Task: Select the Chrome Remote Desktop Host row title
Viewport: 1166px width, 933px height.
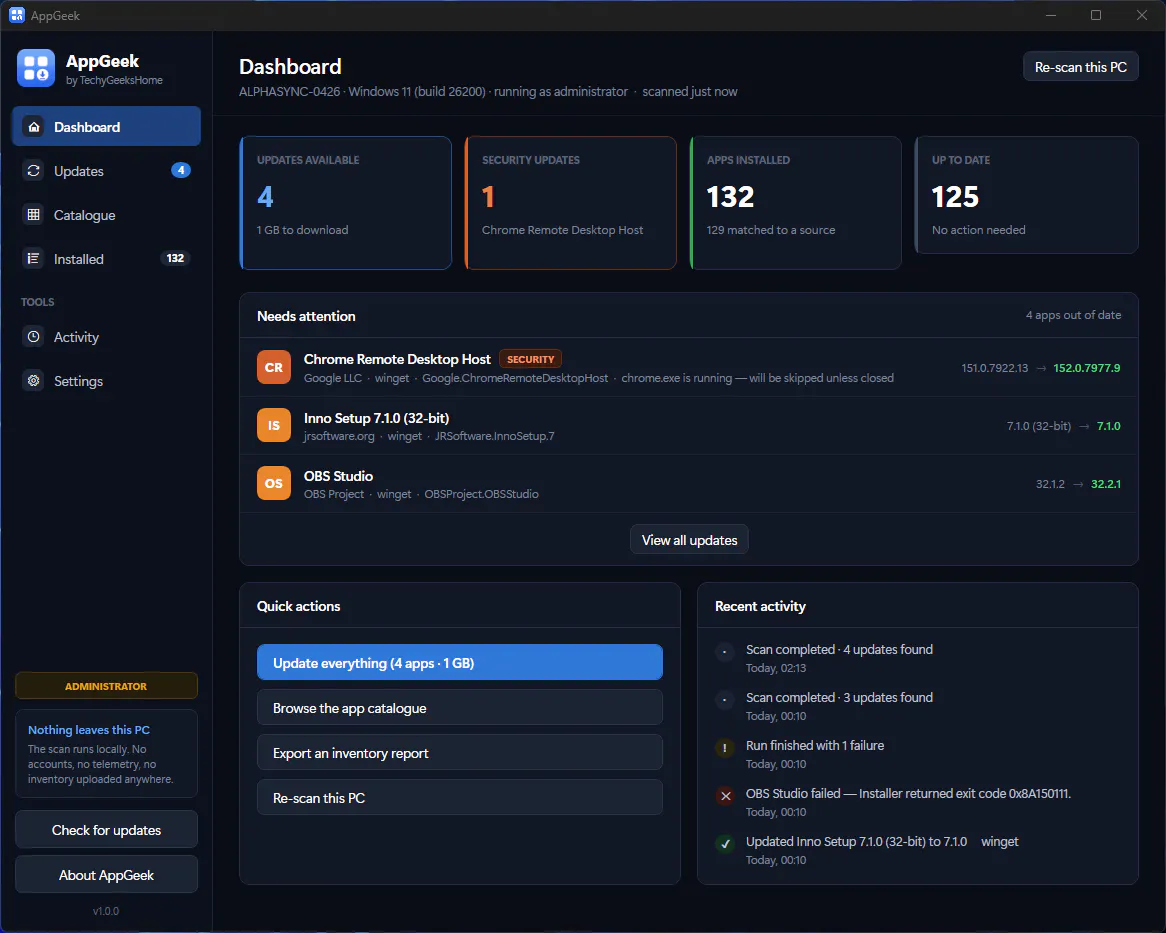Action: [397, 359]
